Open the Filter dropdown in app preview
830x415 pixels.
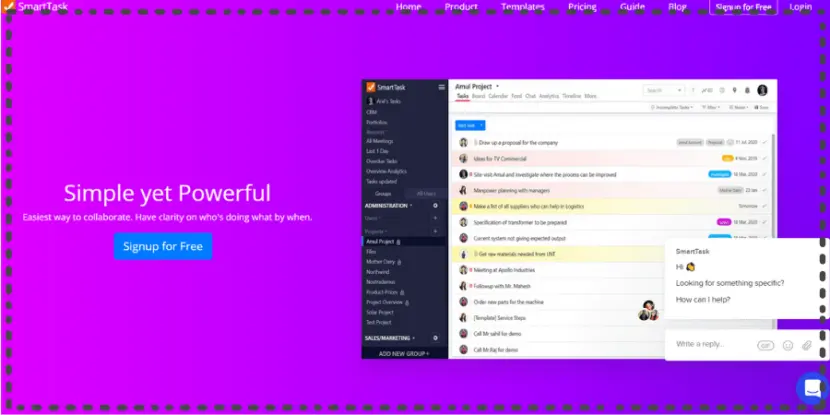pos(711,107)
